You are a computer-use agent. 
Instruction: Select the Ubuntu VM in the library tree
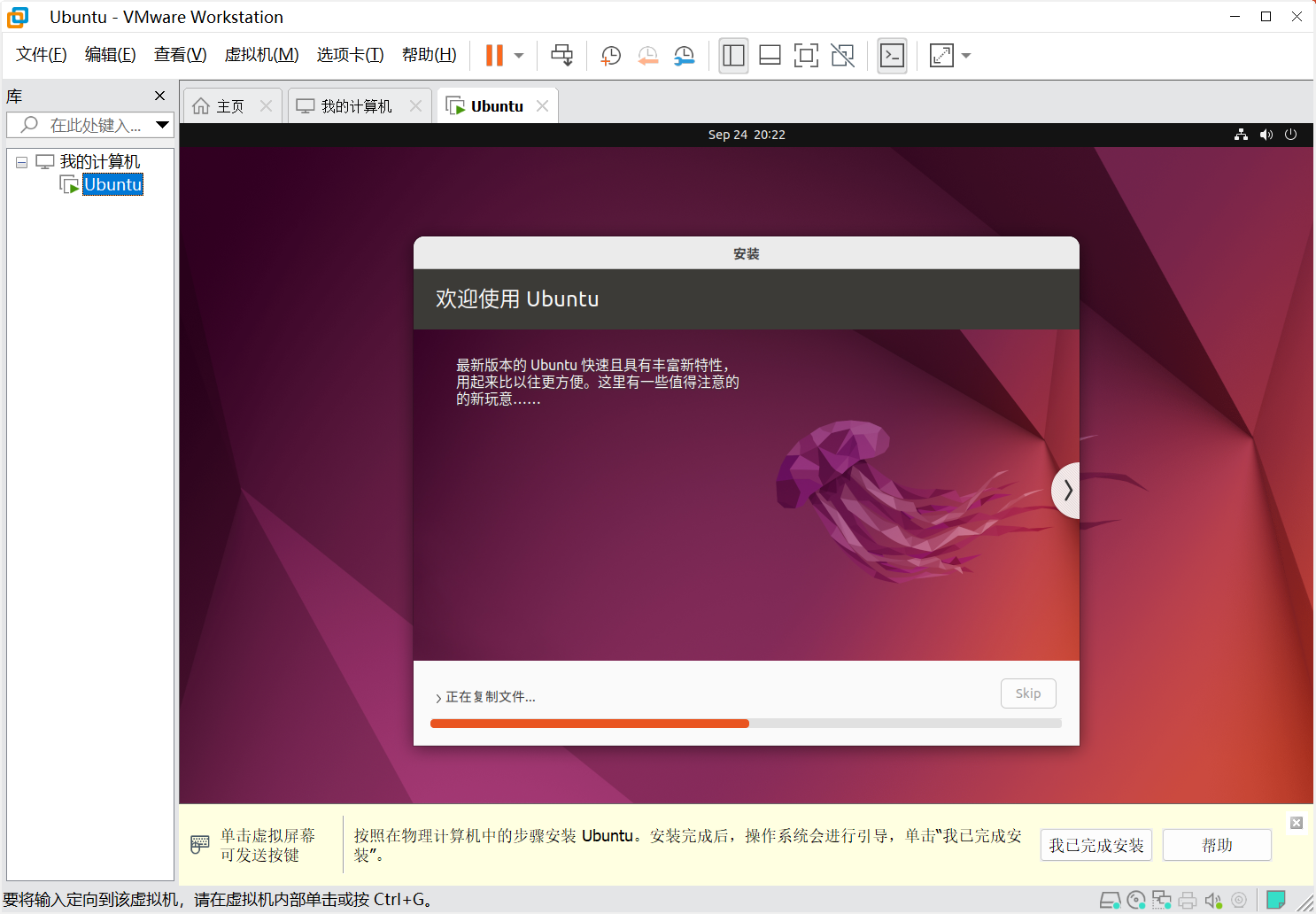pos(112,184)
